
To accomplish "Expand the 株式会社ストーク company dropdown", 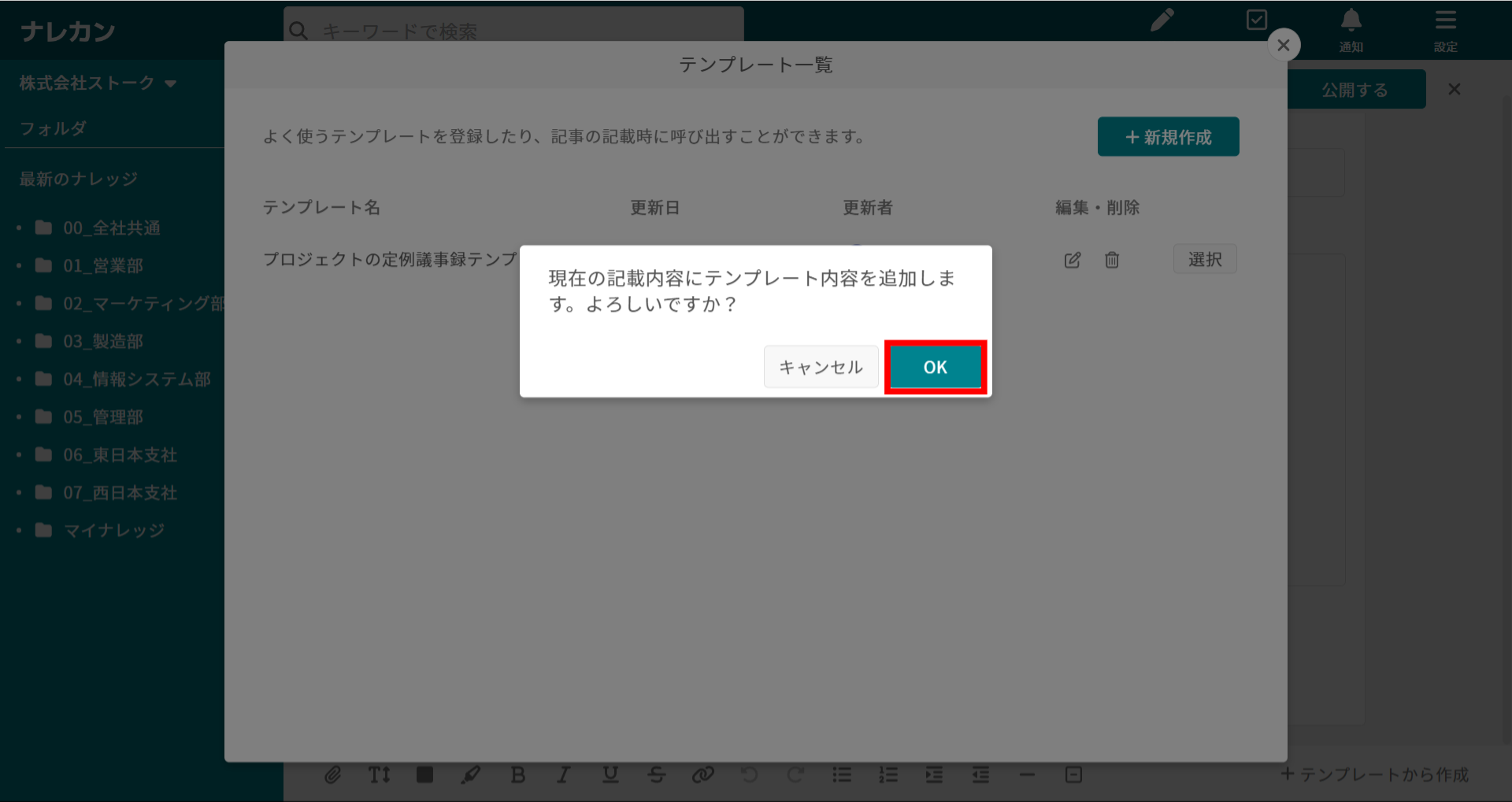I will (x=98, y=83).
